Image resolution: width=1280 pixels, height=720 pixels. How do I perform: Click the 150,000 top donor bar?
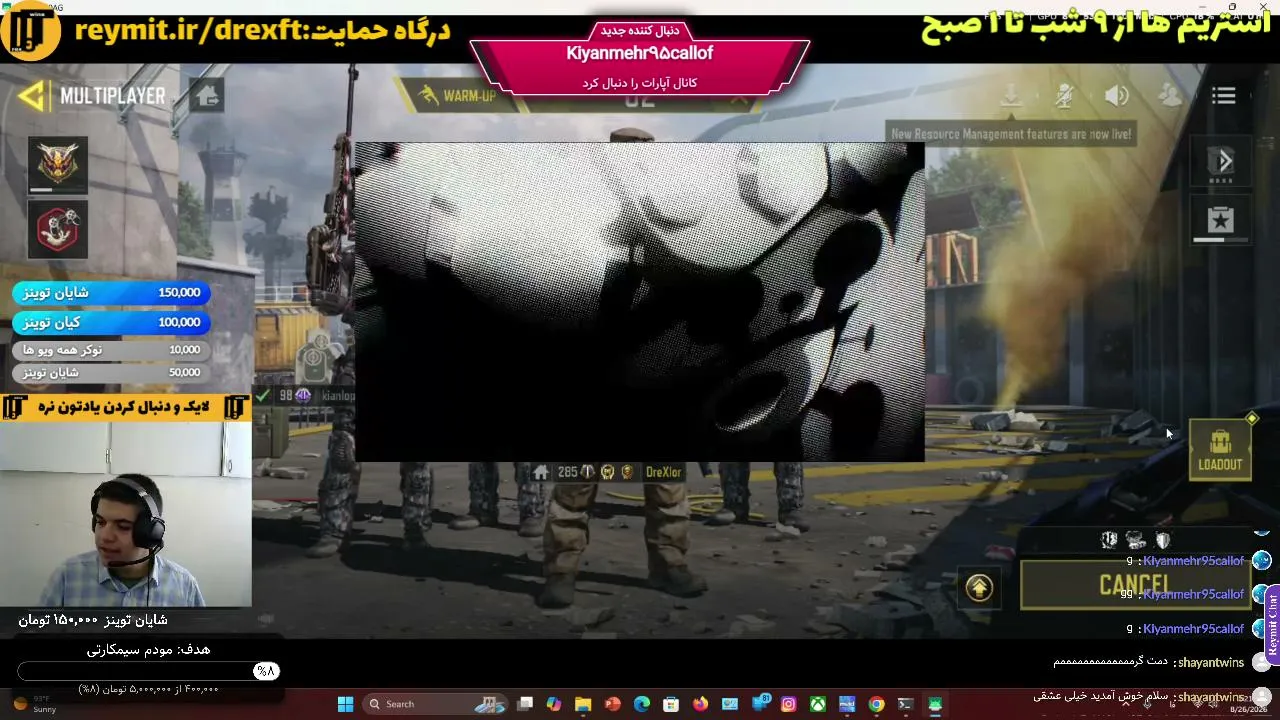[x=111, y=293]
